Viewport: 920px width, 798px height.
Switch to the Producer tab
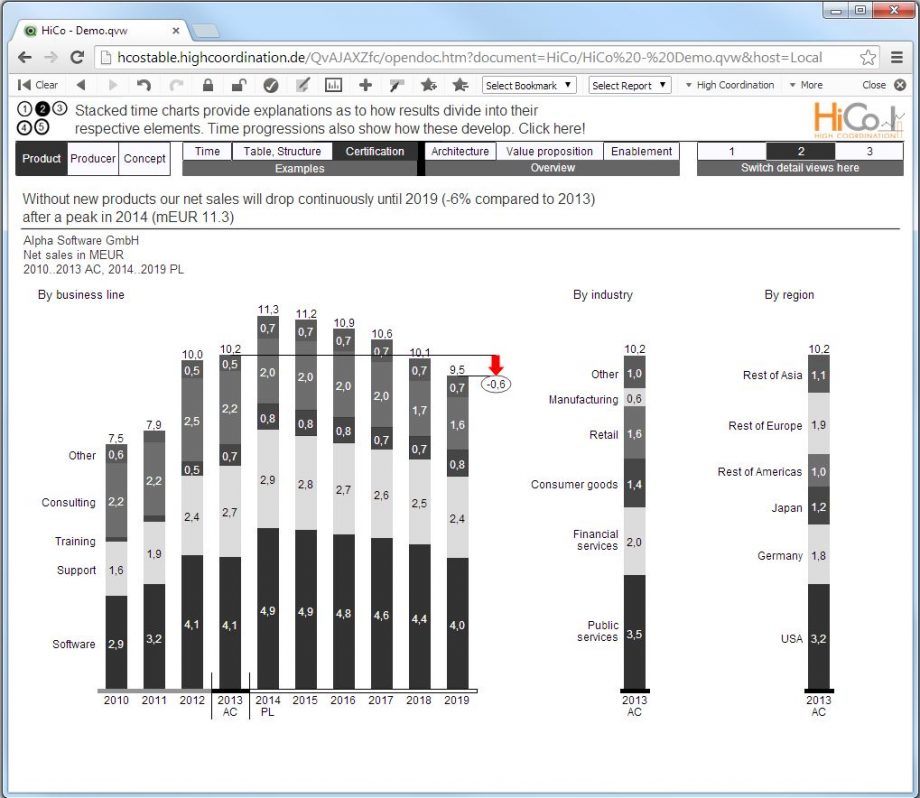pyautogui.click(x=92, y=158)
